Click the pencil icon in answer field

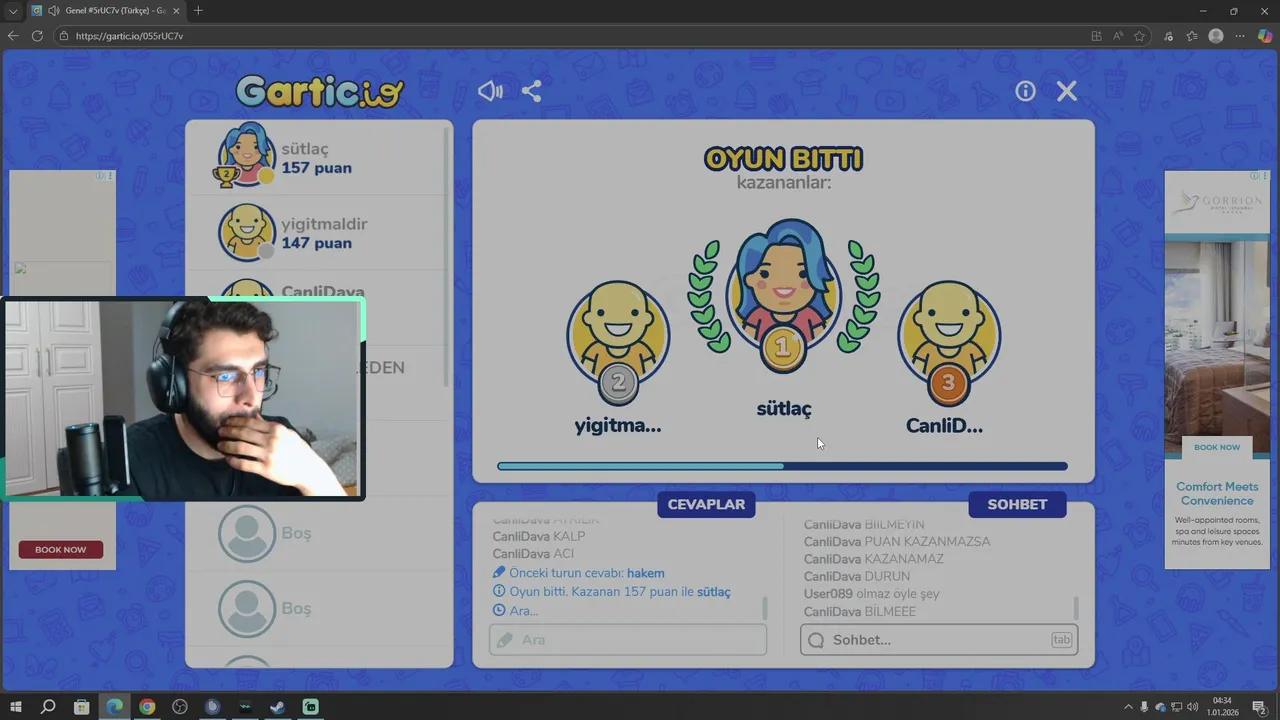pyautogui.click(x=505, y=640)
